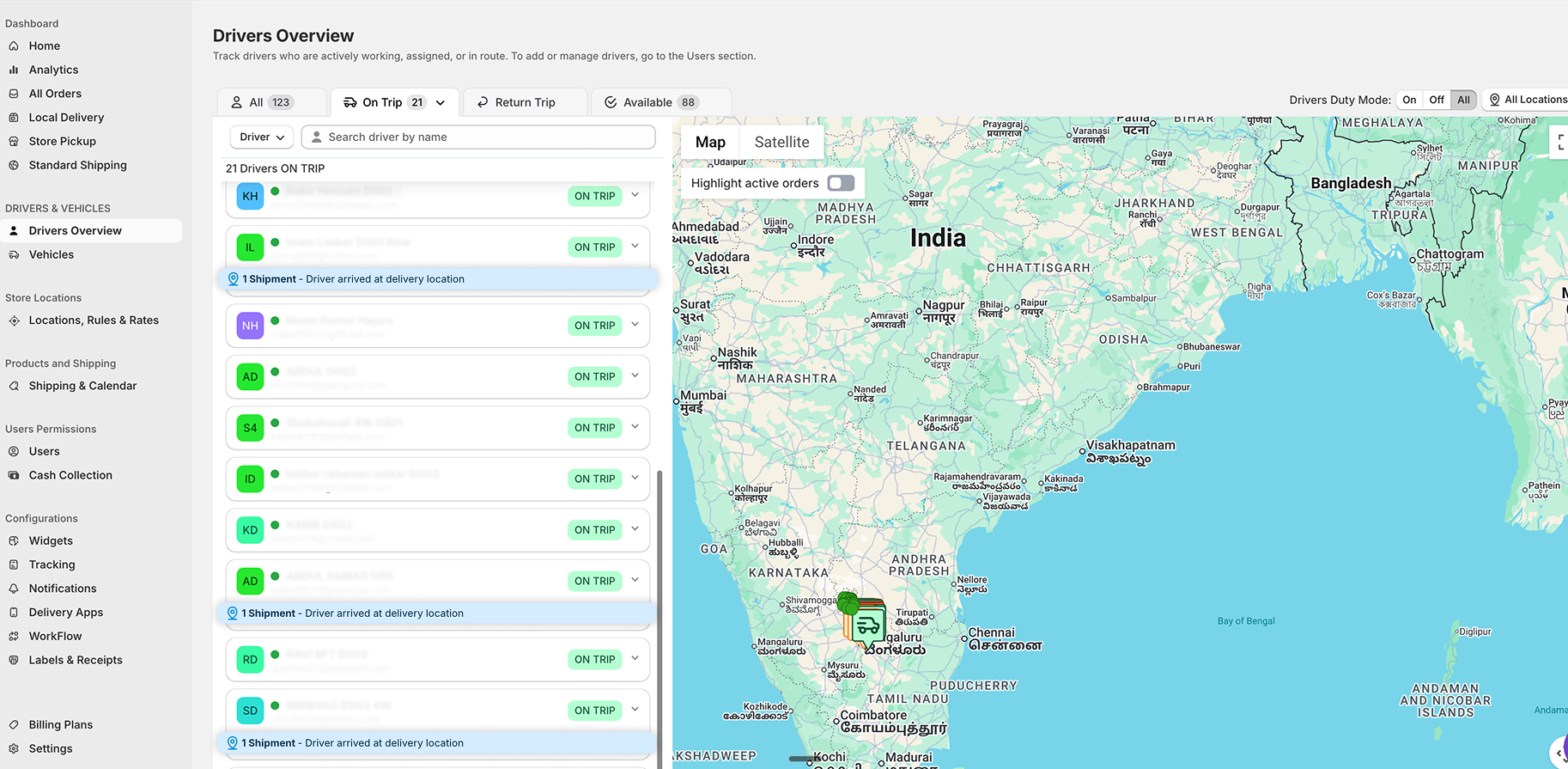This screenshot has width=1568, height=769.
Task: Click ON TRIP badge on S4 driver
Action: tap(594, 428)
